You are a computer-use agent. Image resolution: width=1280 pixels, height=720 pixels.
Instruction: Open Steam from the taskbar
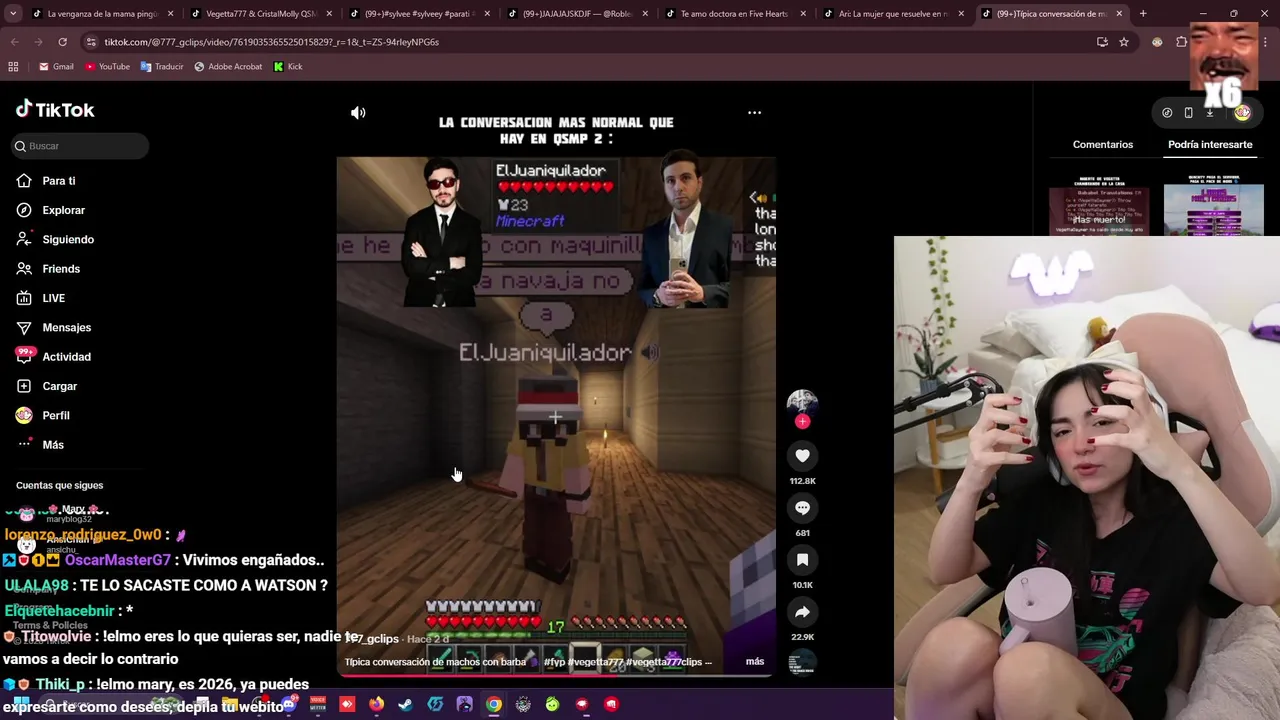tap(405, 704)
